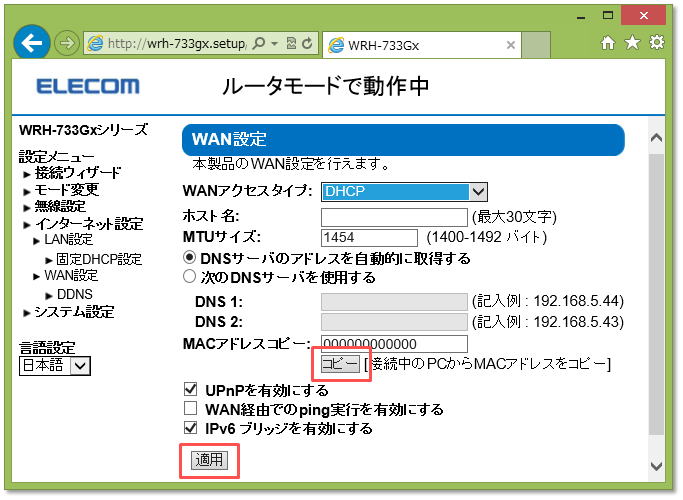Open 無線設定 menu item
This screenshot has width=683, height=500.
[x=60, y=206]
